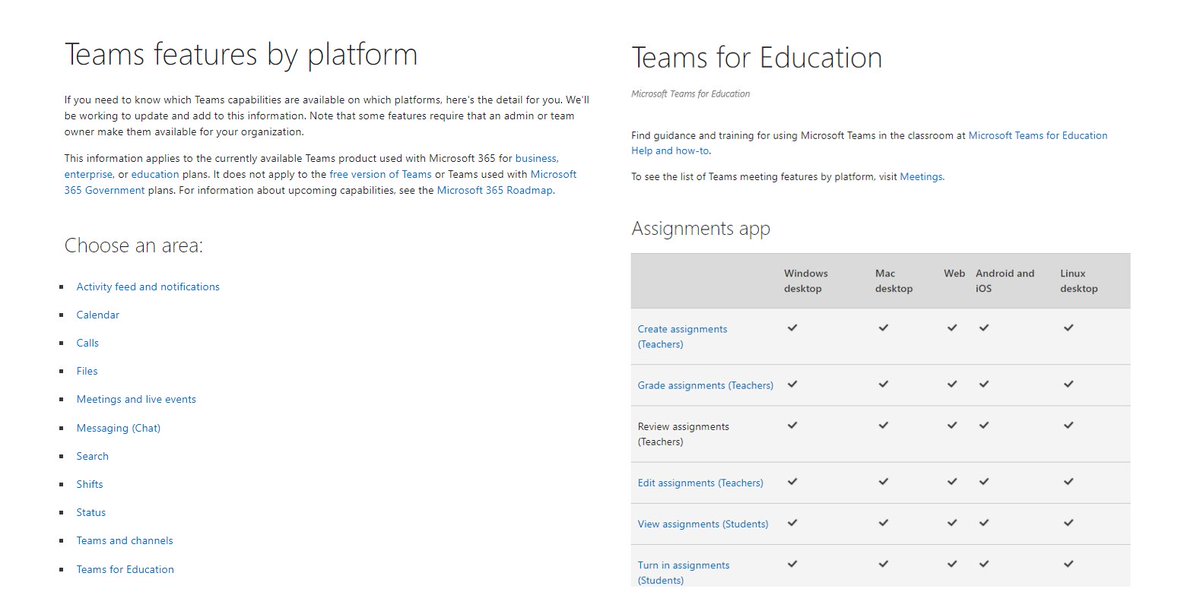The width and height of the screenshot is (1200, 611).
Task: Follow the business plans link
Action: pos(536,158)
